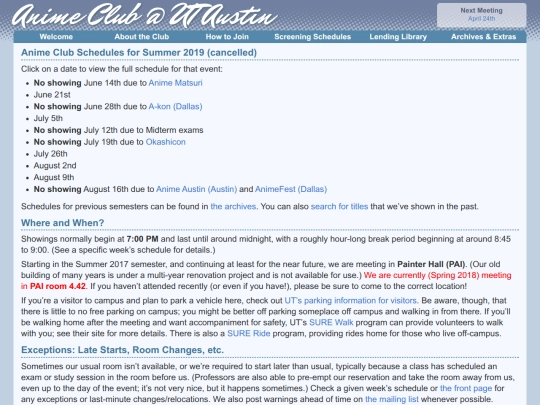Click the July 12th Midterm exams entry
Image resolution: width=540 pixels, height=405 pixels.
coord(118,130)
